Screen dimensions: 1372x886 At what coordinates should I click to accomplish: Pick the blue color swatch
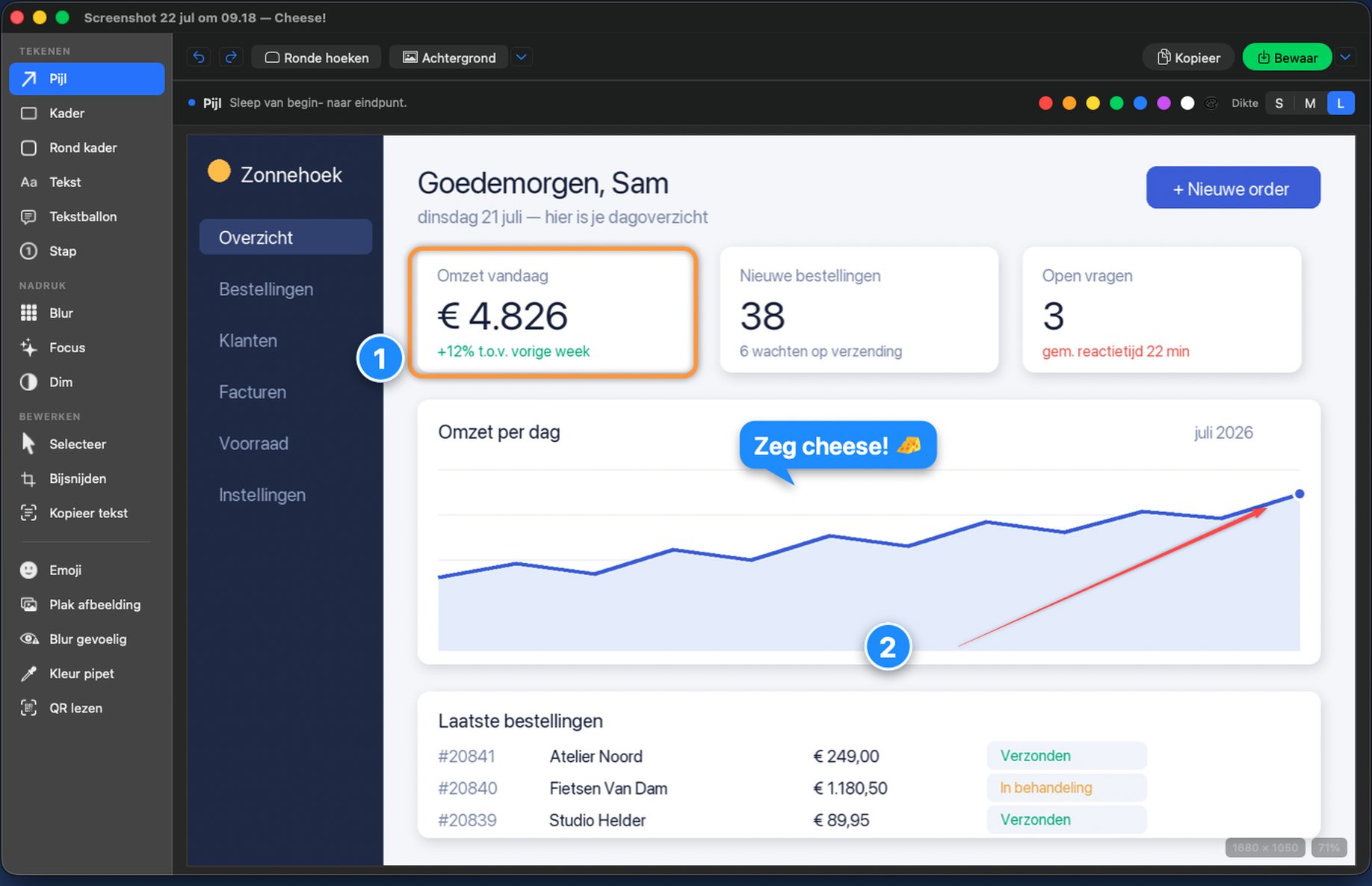click(x=1140, y=103)
